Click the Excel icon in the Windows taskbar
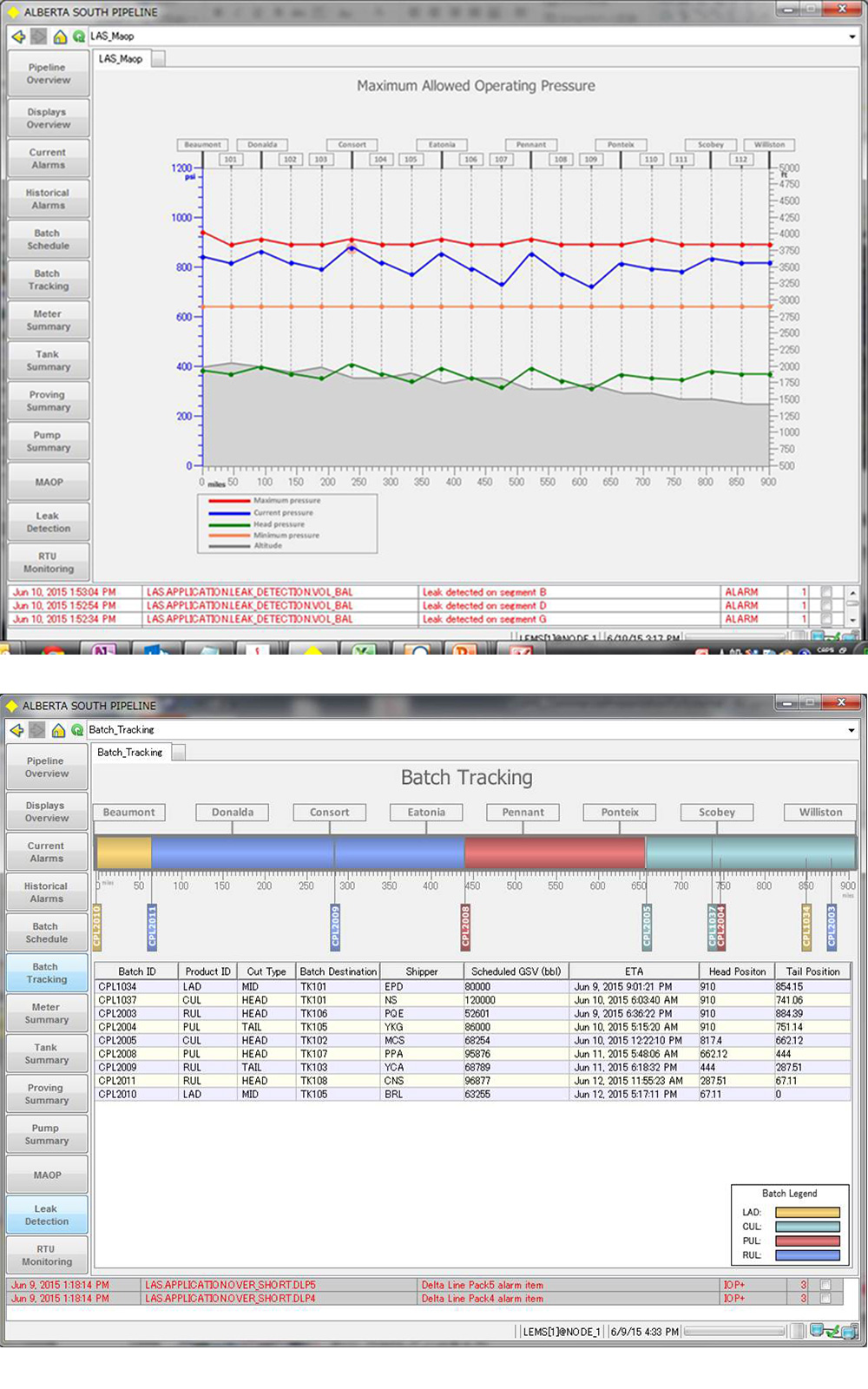The image size is (868, 1389). (x=364, y=649)
